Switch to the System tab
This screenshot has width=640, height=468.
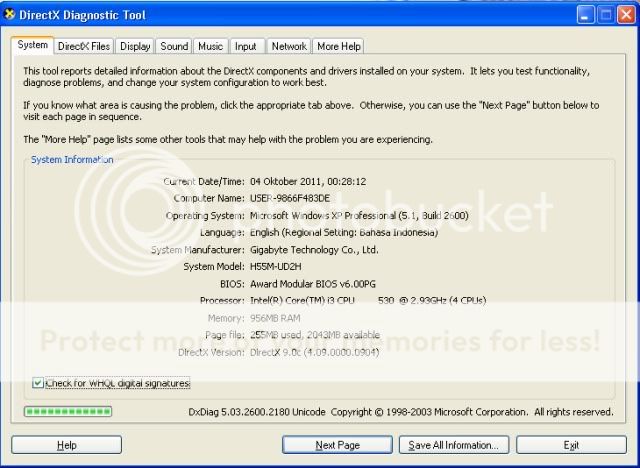pyautogui.click(x=32, y=45)
